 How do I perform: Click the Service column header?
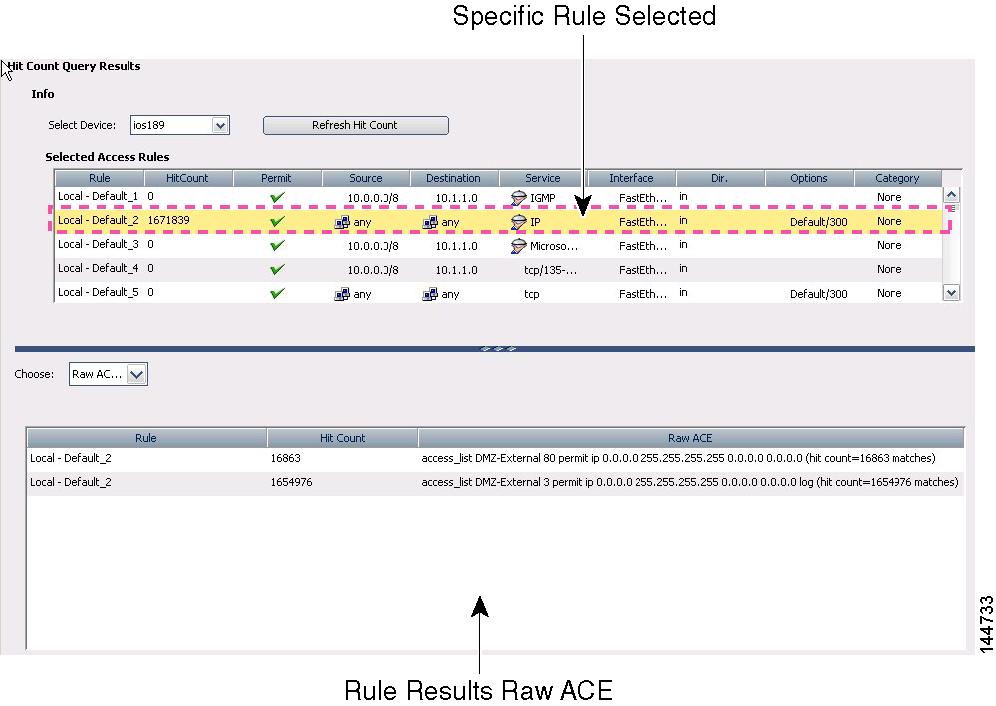coord(542,177)
